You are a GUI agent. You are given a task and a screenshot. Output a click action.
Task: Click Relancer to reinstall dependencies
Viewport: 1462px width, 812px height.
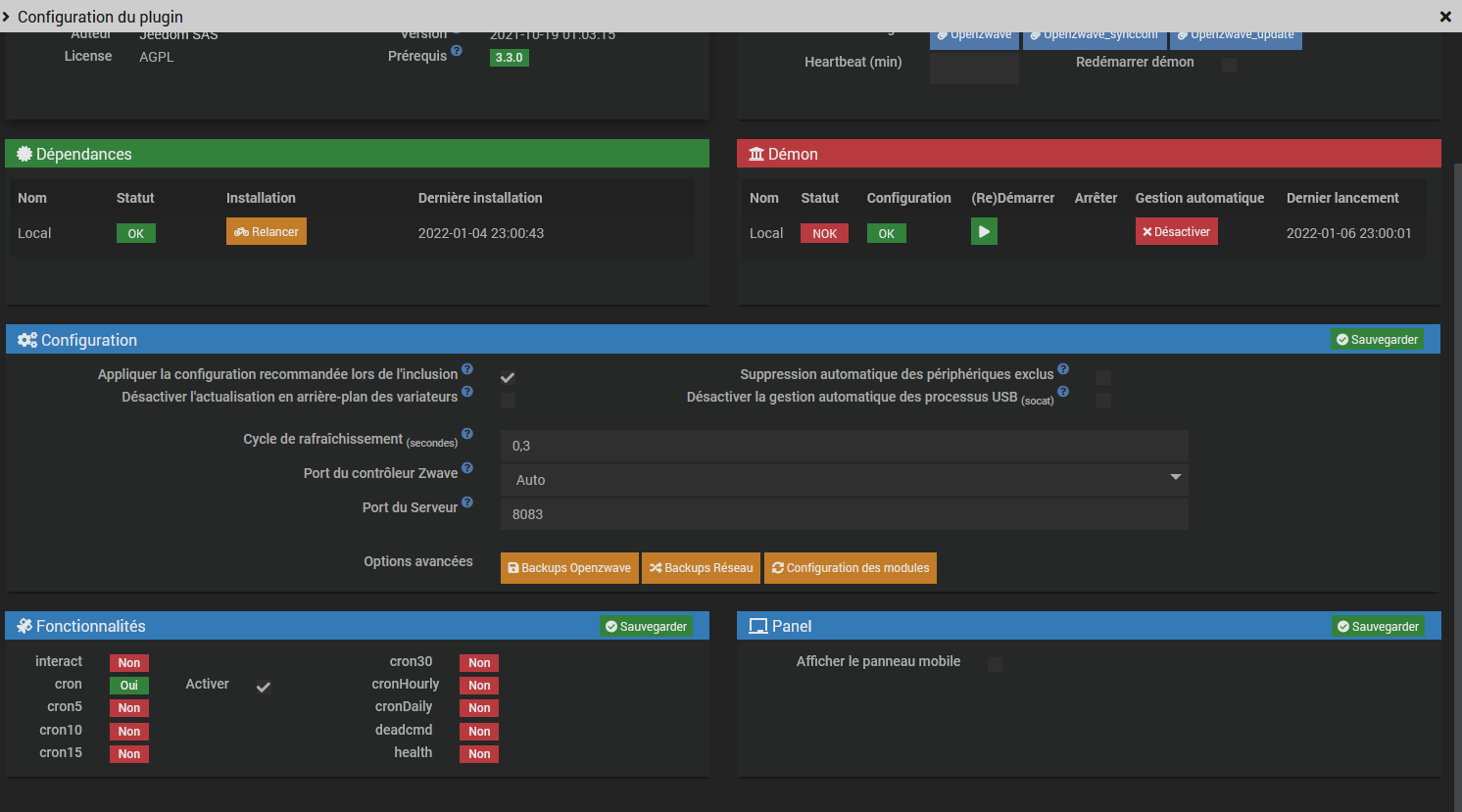click(x=267, y=232)
